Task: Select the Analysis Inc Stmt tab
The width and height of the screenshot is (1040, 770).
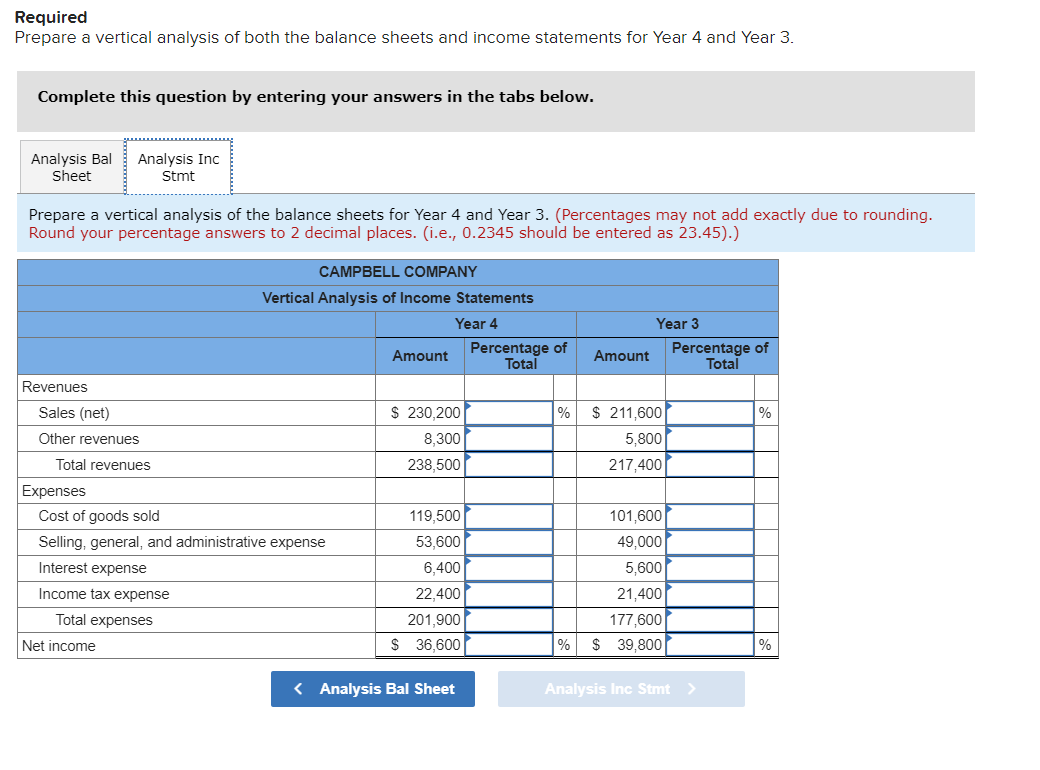Action: tap(178, 165)
